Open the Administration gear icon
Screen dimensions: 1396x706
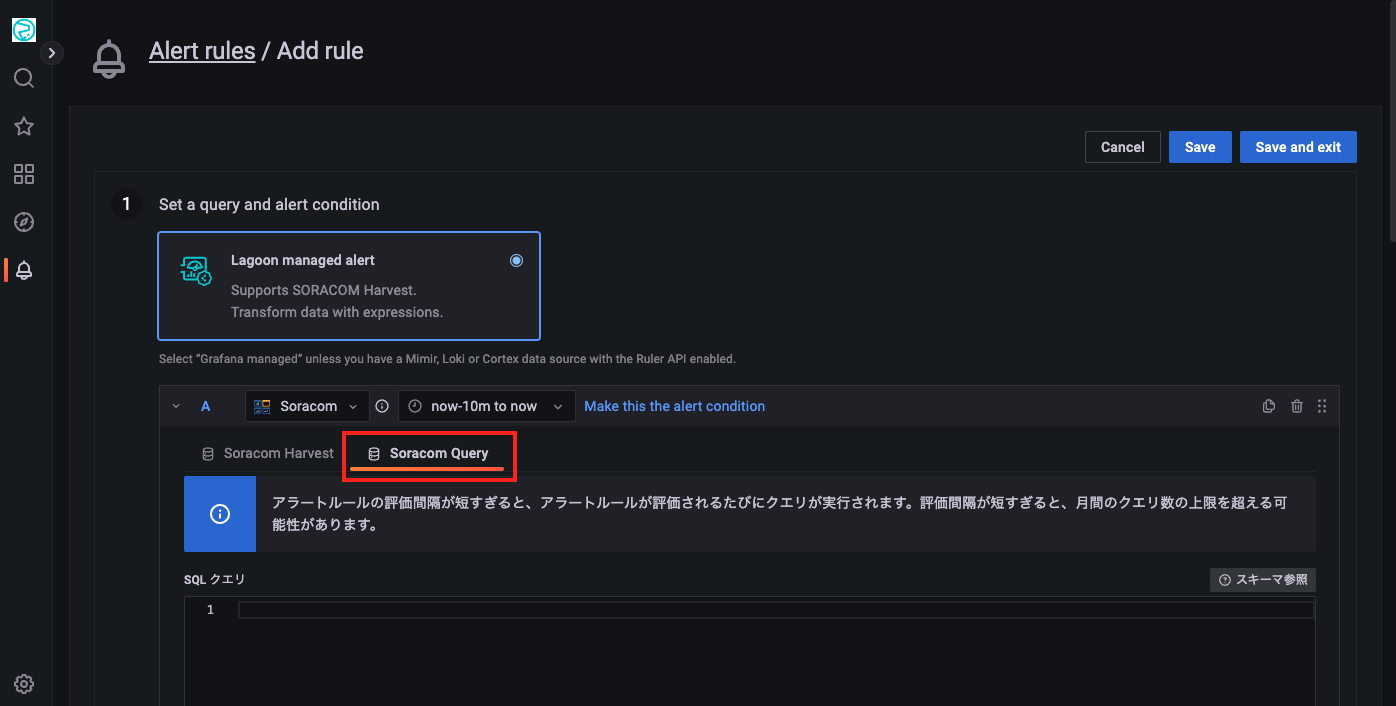tap(24, 684)
